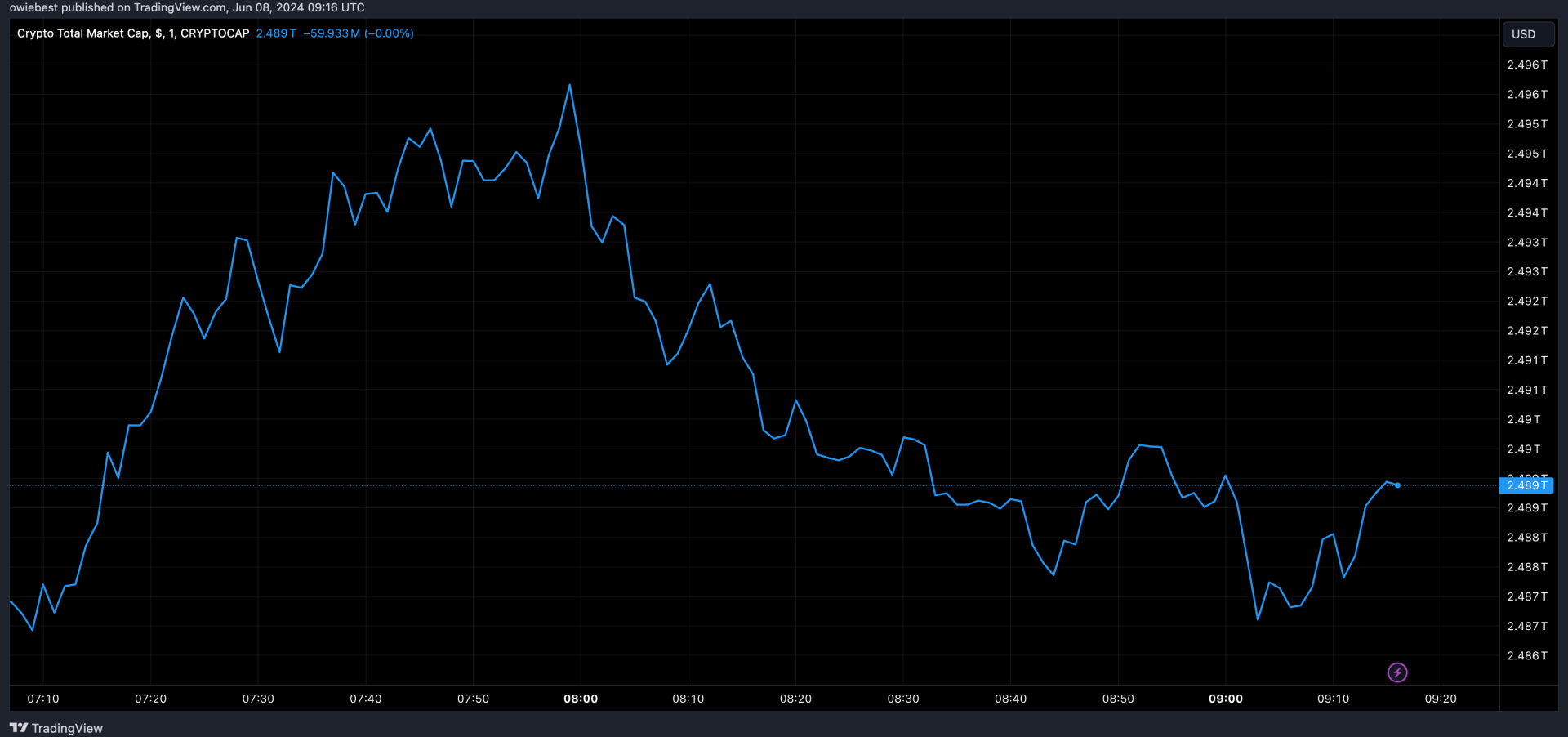Click the −59.933M change value

coord(332,33)
